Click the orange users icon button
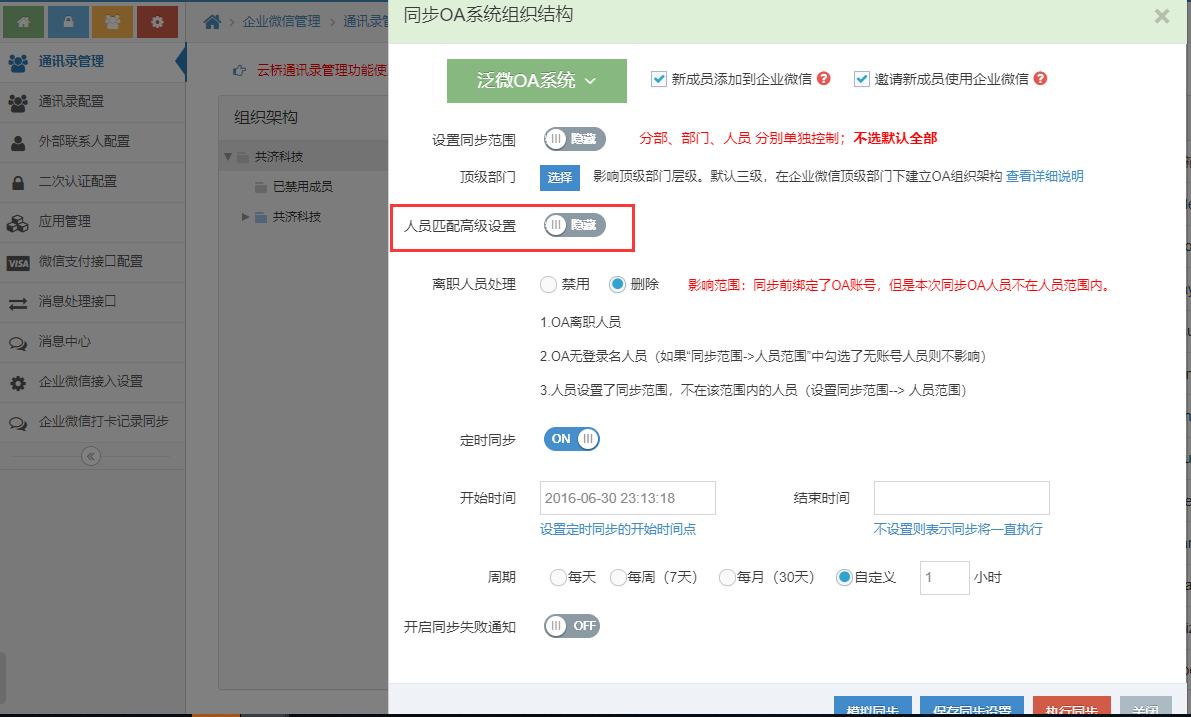 coord(112,21)
